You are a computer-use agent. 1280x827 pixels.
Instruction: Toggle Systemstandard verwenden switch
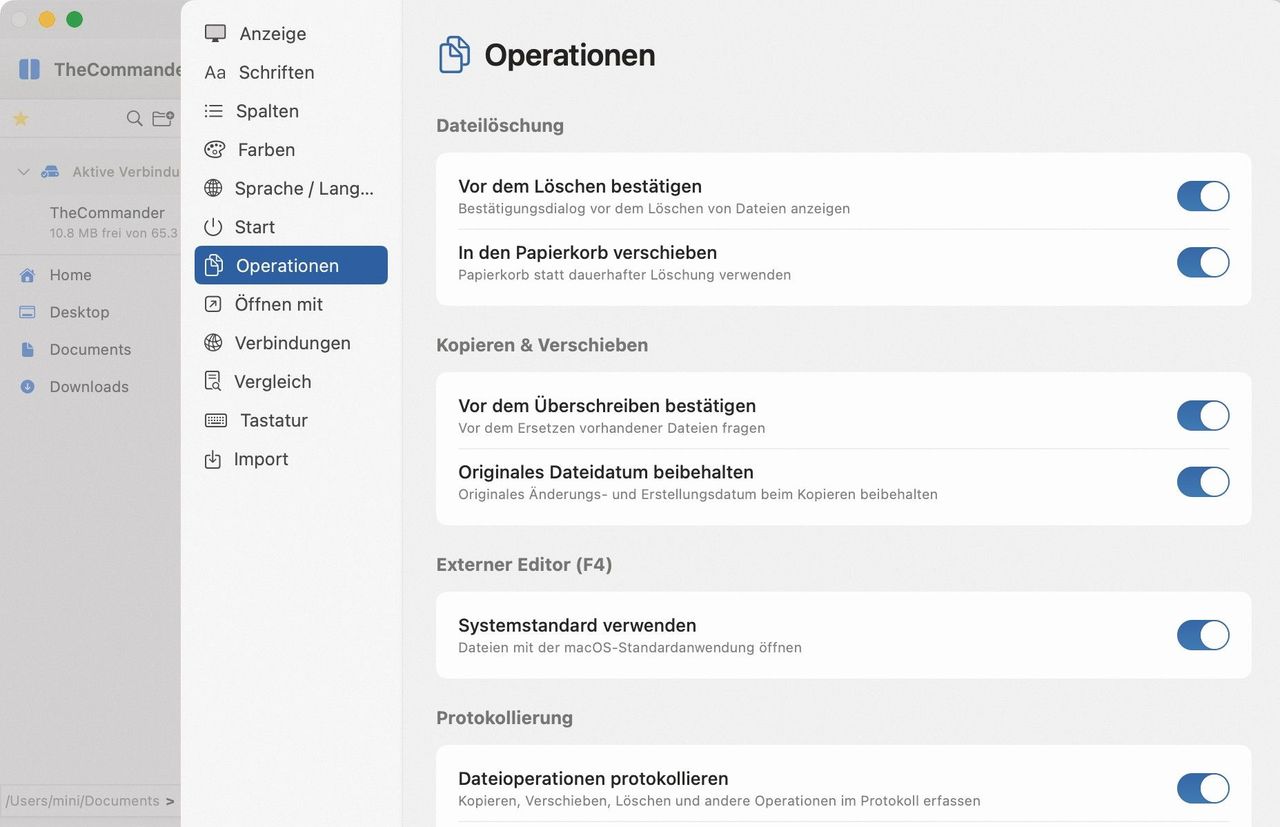pyautogui.click(x=1203, y=635)
